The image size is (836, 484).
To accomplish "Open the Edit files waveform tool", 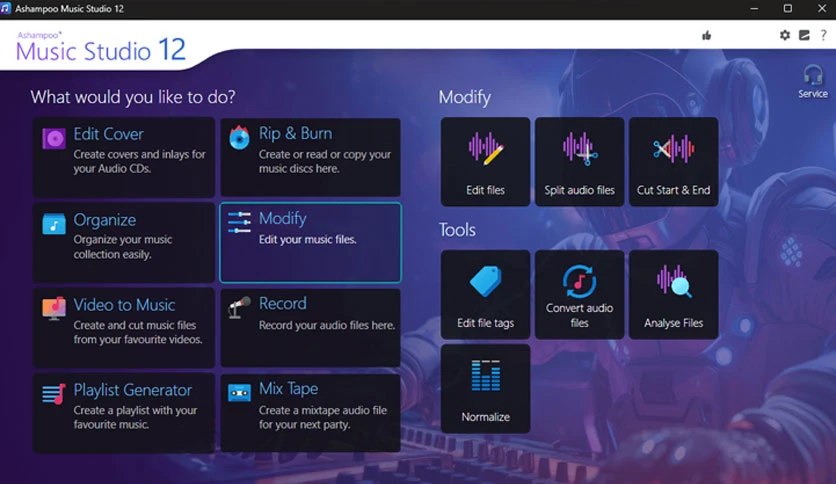I will tap(485, 162).
